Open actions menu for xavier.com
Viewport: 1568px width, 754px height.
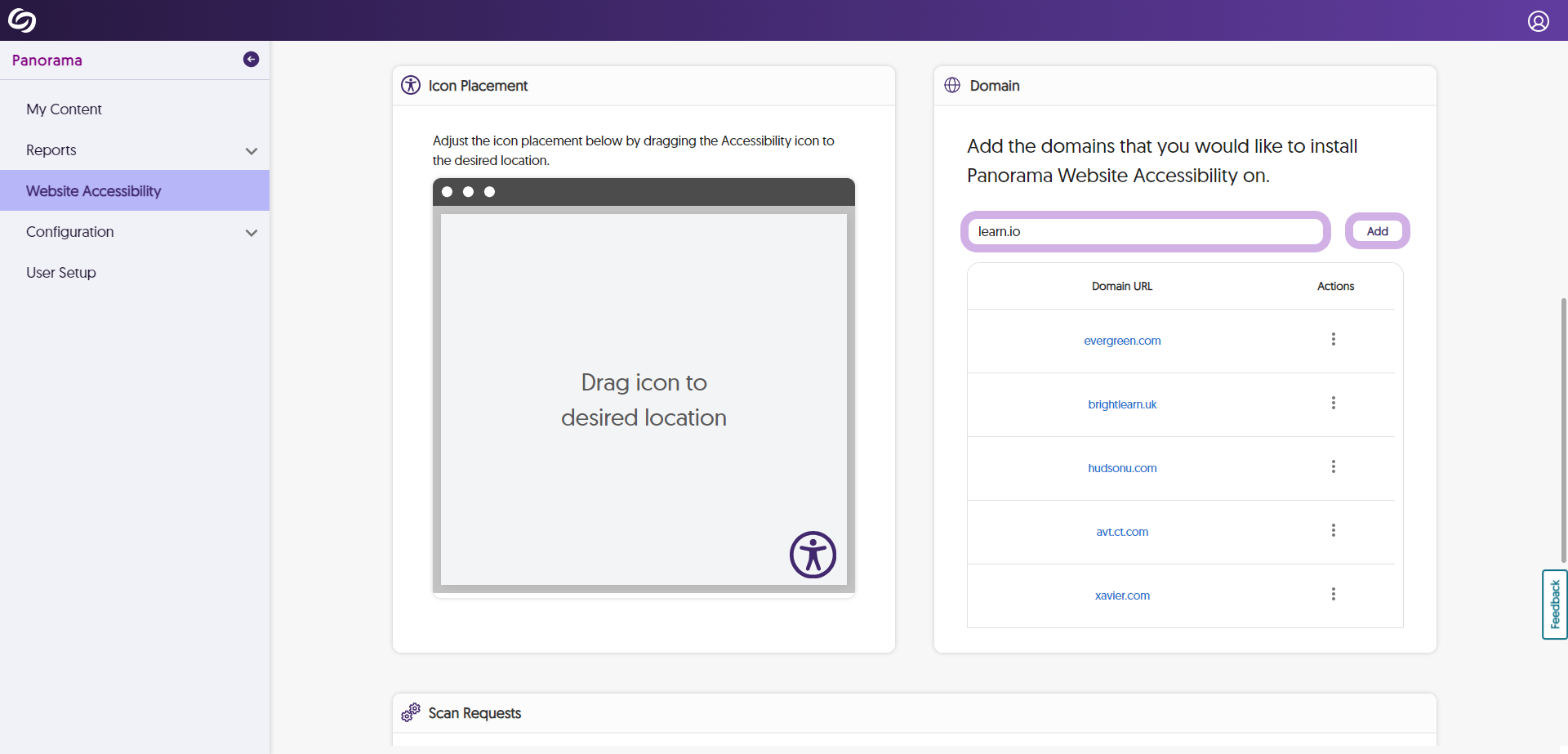point(1334,594)
